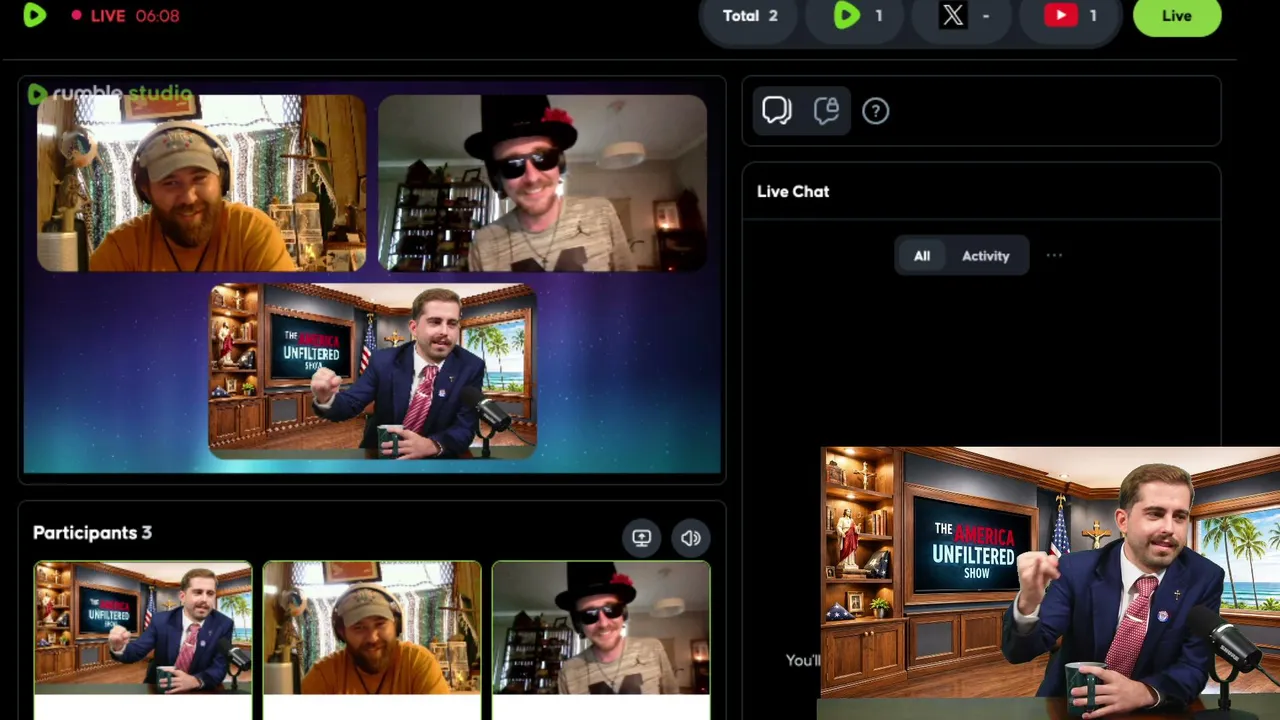The image size is (1280, 720).
Task: Click the speaker audio icon in Participants
Action: pyautogui.click(x=691, y=538)
